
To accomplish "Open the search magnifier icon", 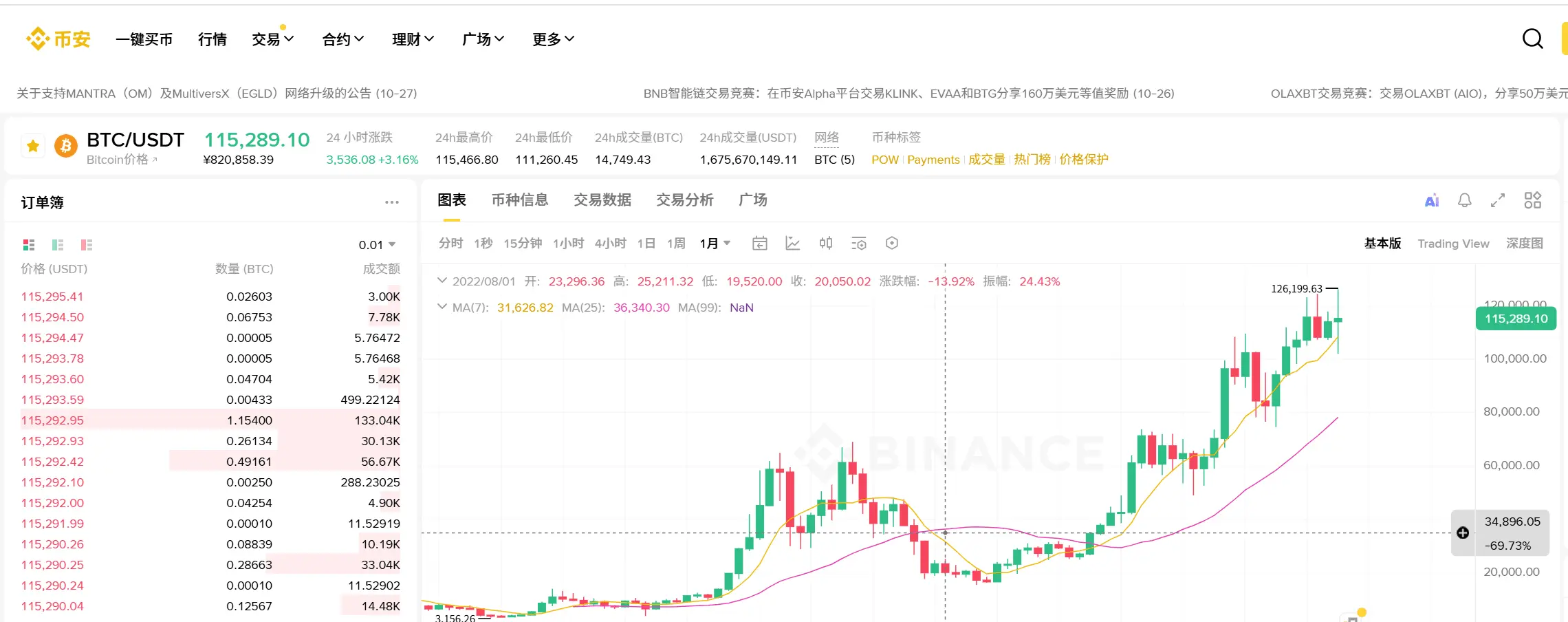I will 1532,39.
